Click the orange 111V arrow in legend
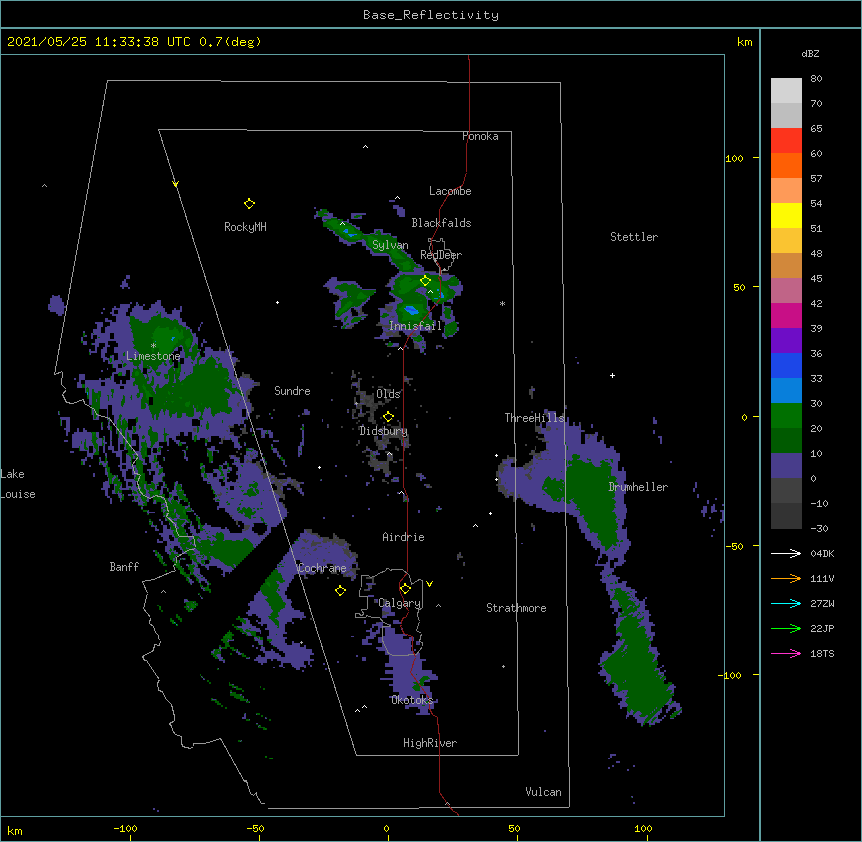Image resolution: width=862 pixels, height=842 pixels. [786, 578]
